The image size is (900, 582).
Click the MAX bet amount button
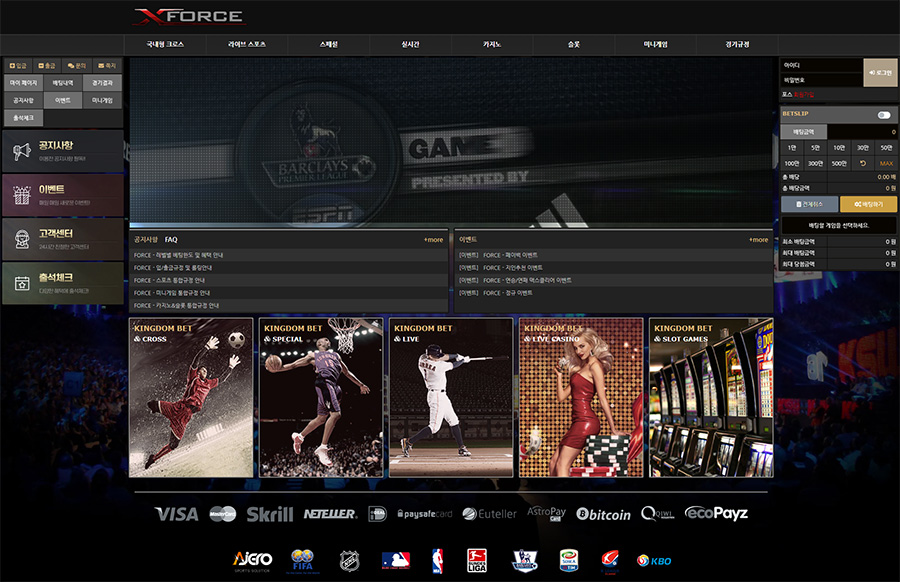point(886,164)
